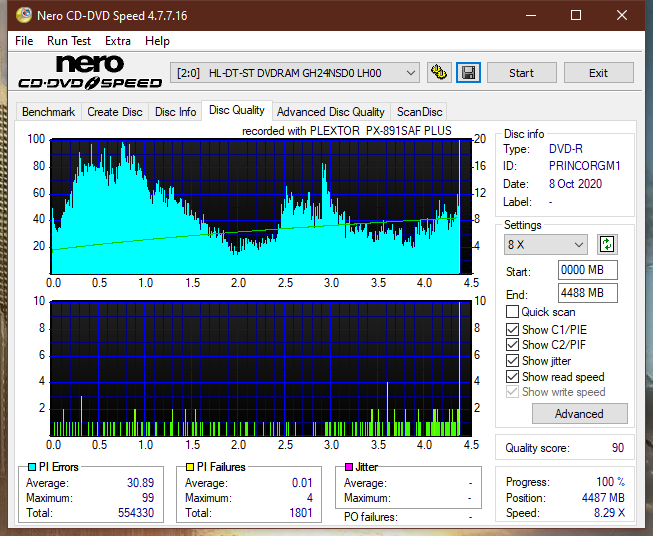
Task: Click the PI Errors graph area
Action: (x=261, y=207)
